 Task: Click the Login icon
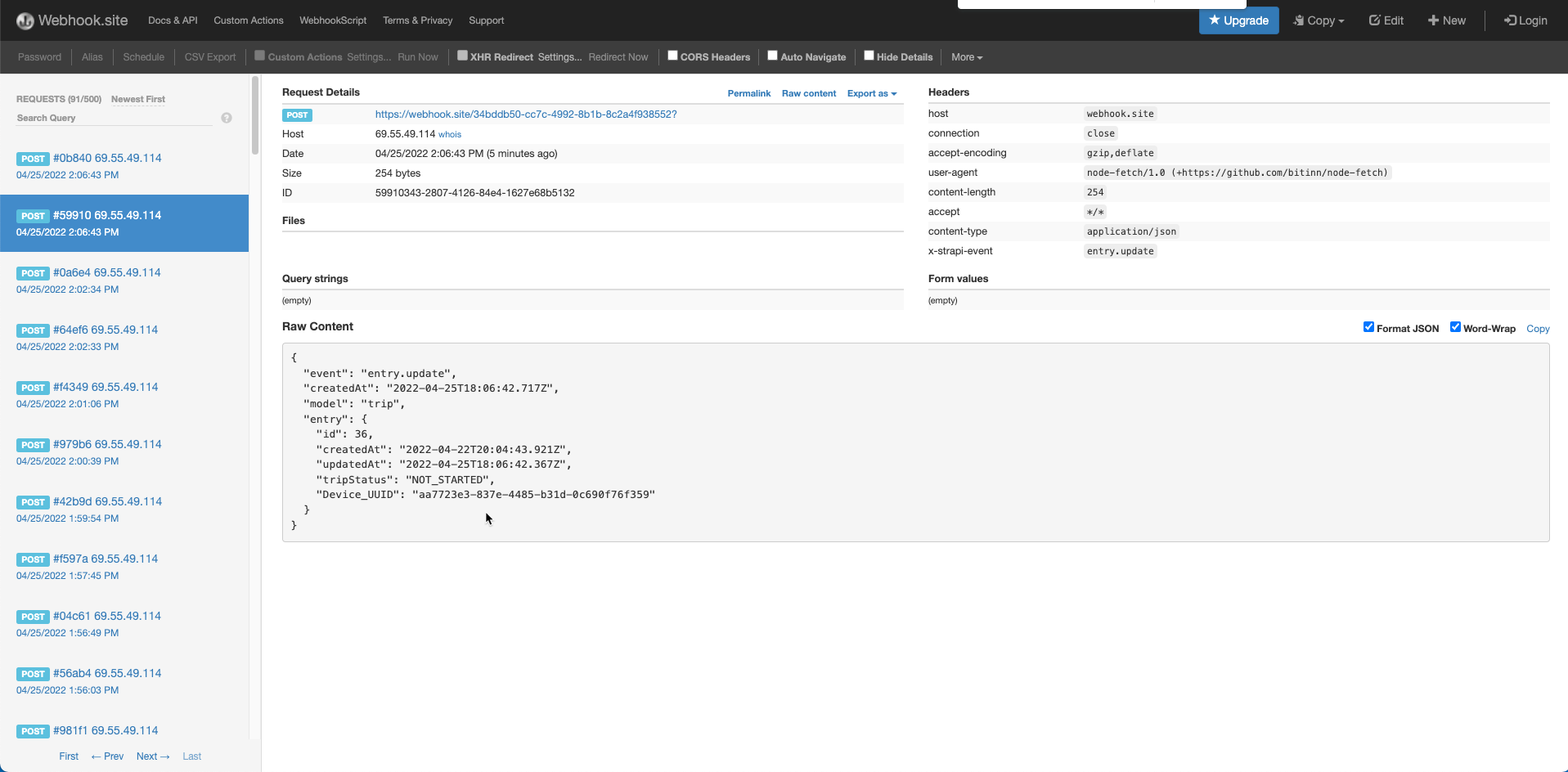tap(1512, 20)
